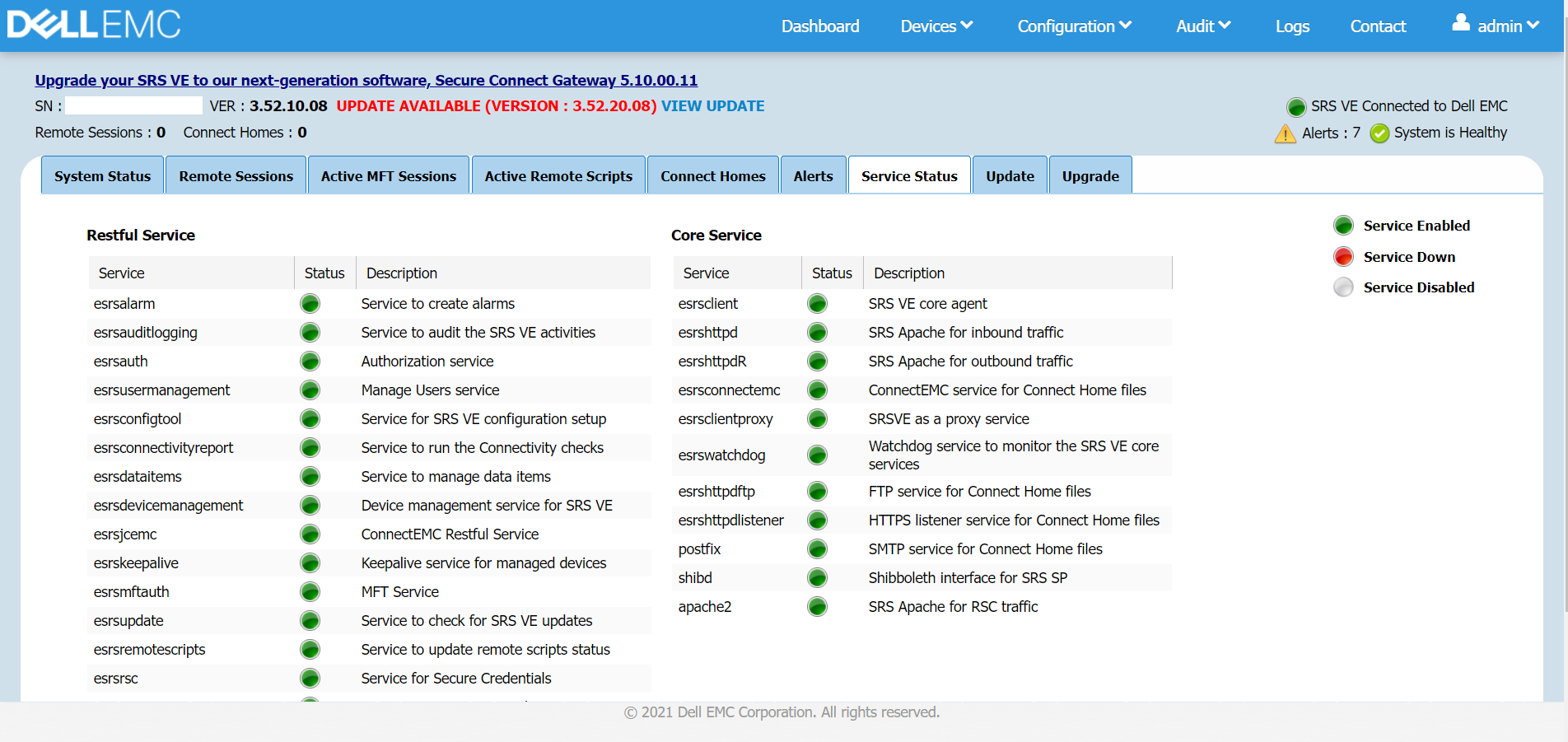Open the Connect Homes tab
The height and width of the screenshot is (742, 1568).
(x=712, y=176)
